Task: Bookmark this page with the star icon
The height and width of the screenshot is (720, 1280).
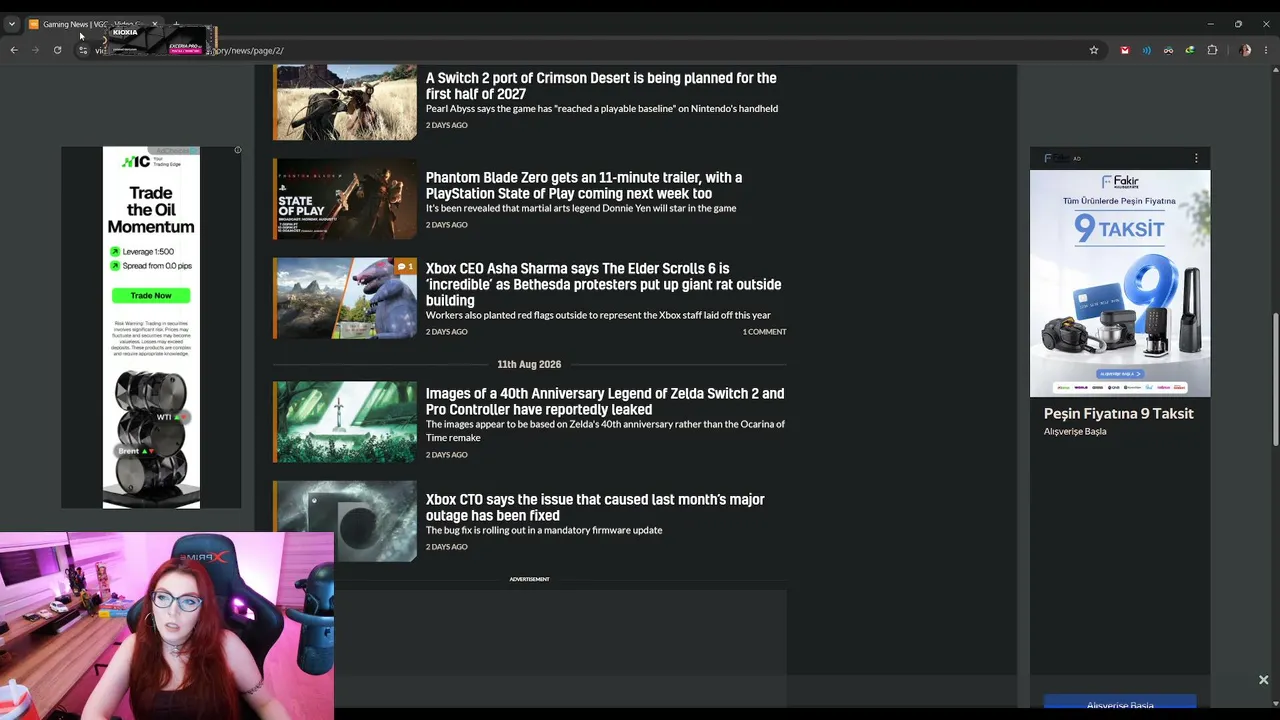Action: click(x=1094, y=50)
